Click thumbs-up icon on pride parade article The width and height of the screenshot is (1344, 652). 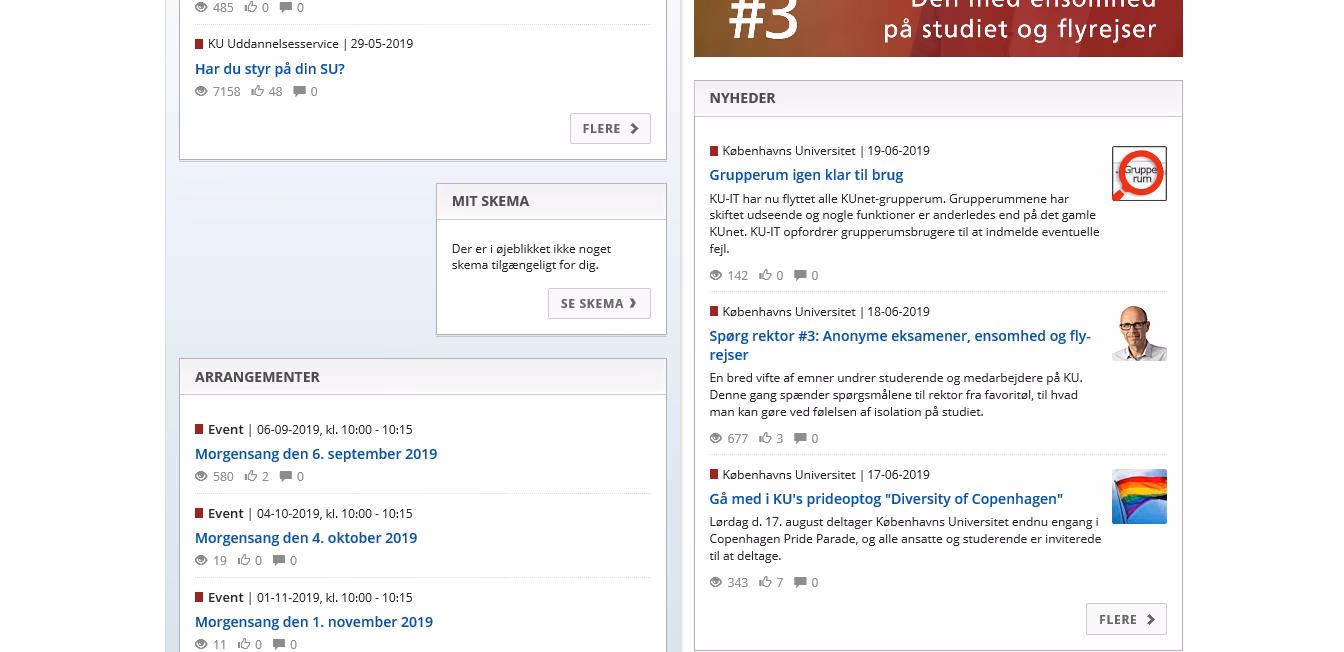[x=765, y=582]
